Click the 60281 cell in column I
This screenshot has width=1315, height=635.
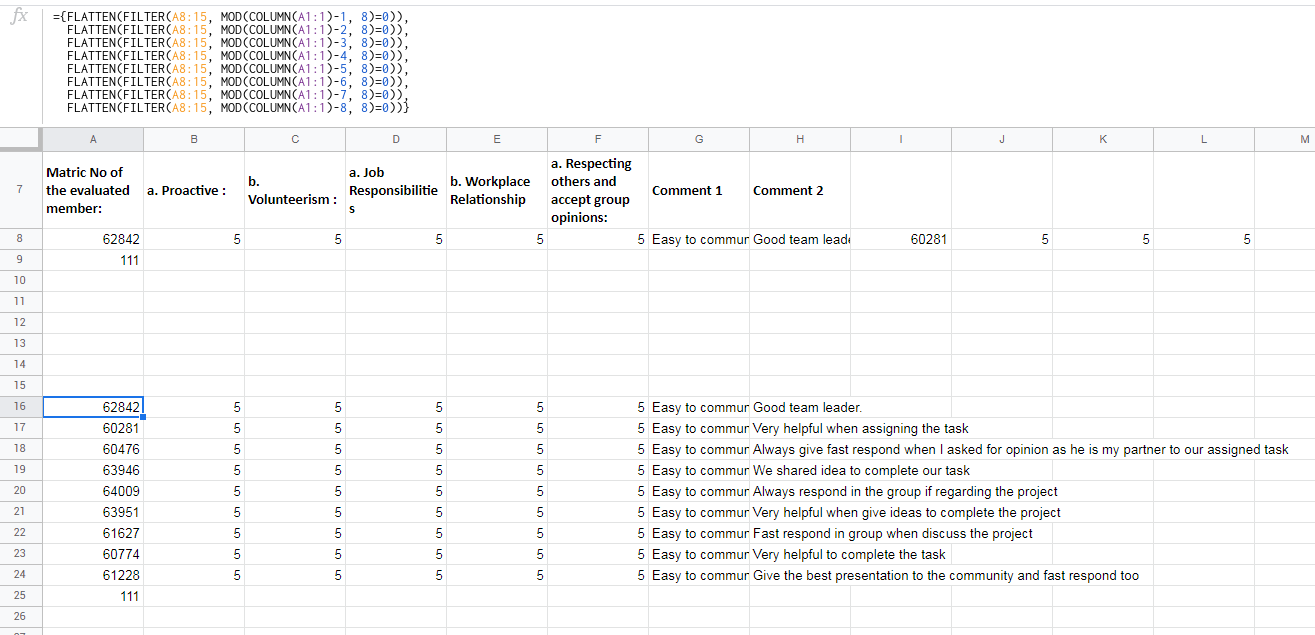click(x=901, y=239)
